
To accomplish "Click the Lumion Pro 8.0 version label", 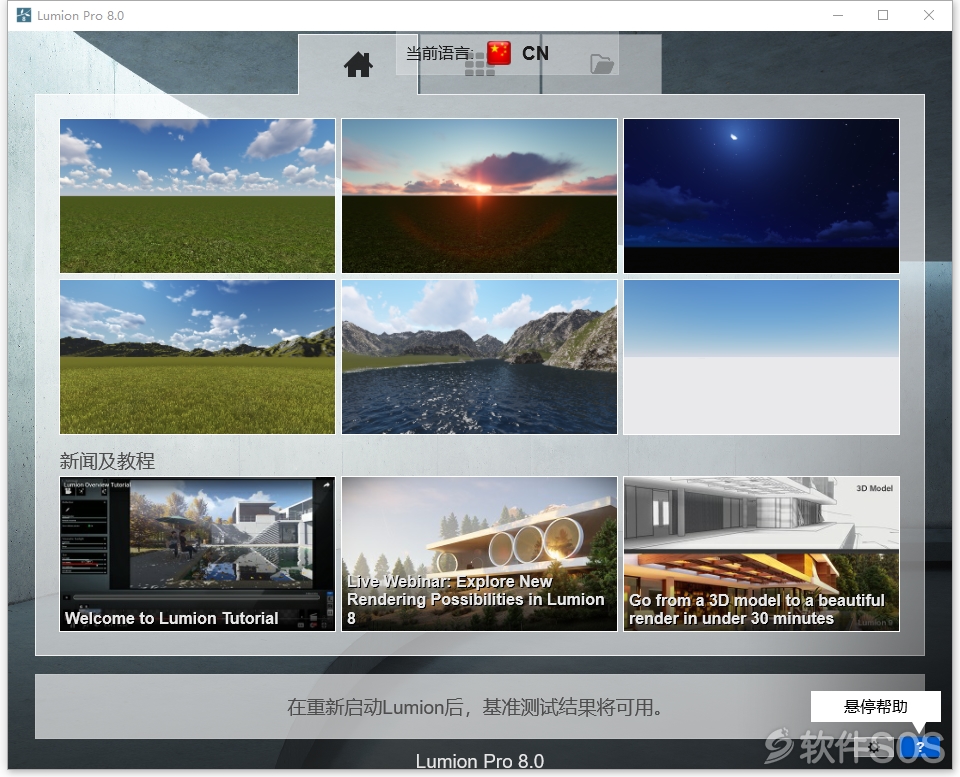I will pyautogui.click(x=479, y=761).
